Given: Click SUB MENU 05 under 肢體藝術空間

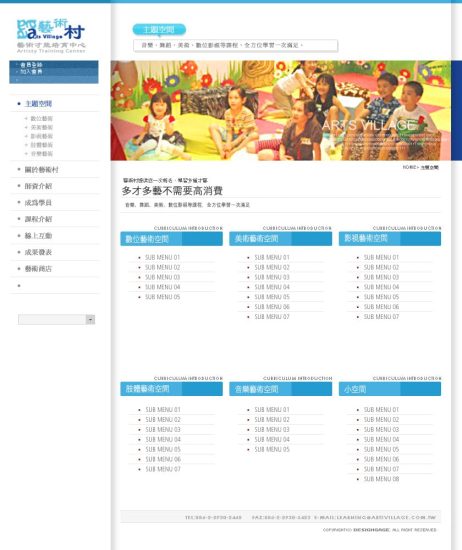Looking at the screenshot, I should [x=163, y=449].
